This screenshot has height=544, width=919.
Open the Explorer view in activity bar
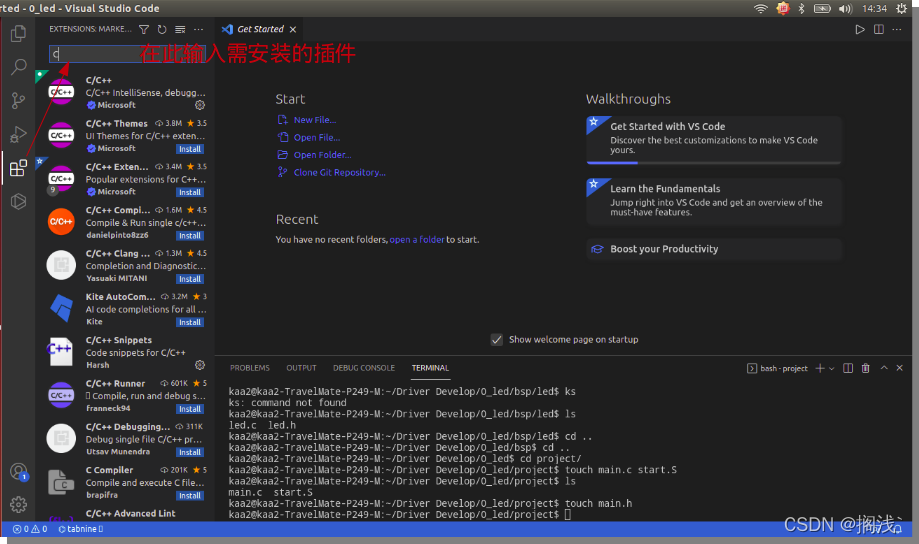[x=18, y=33]
